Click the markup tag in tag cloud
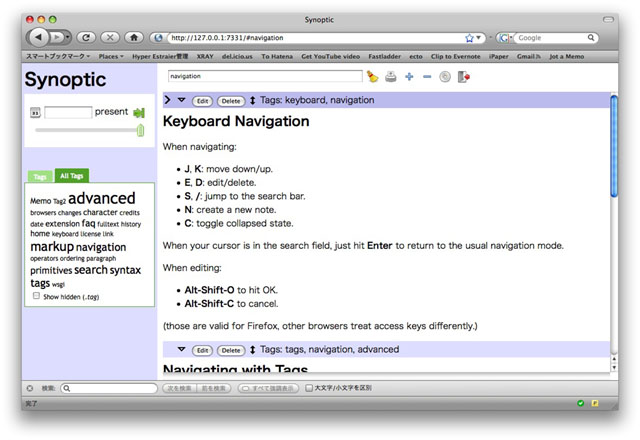The image size is (640, 440). click(52, 247)
